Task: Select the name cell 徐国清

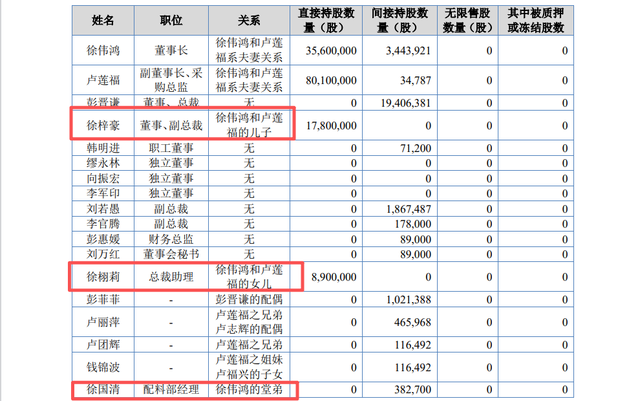Action: 103,390
